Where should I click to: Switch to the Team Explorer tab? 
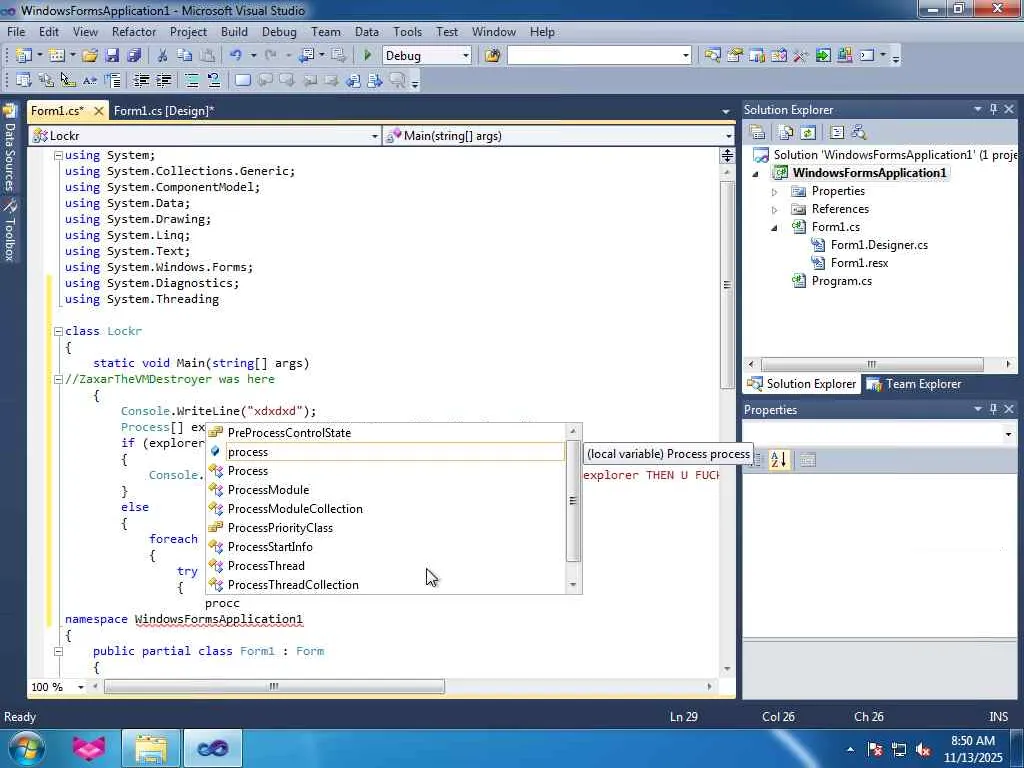[x=914, y=384]
